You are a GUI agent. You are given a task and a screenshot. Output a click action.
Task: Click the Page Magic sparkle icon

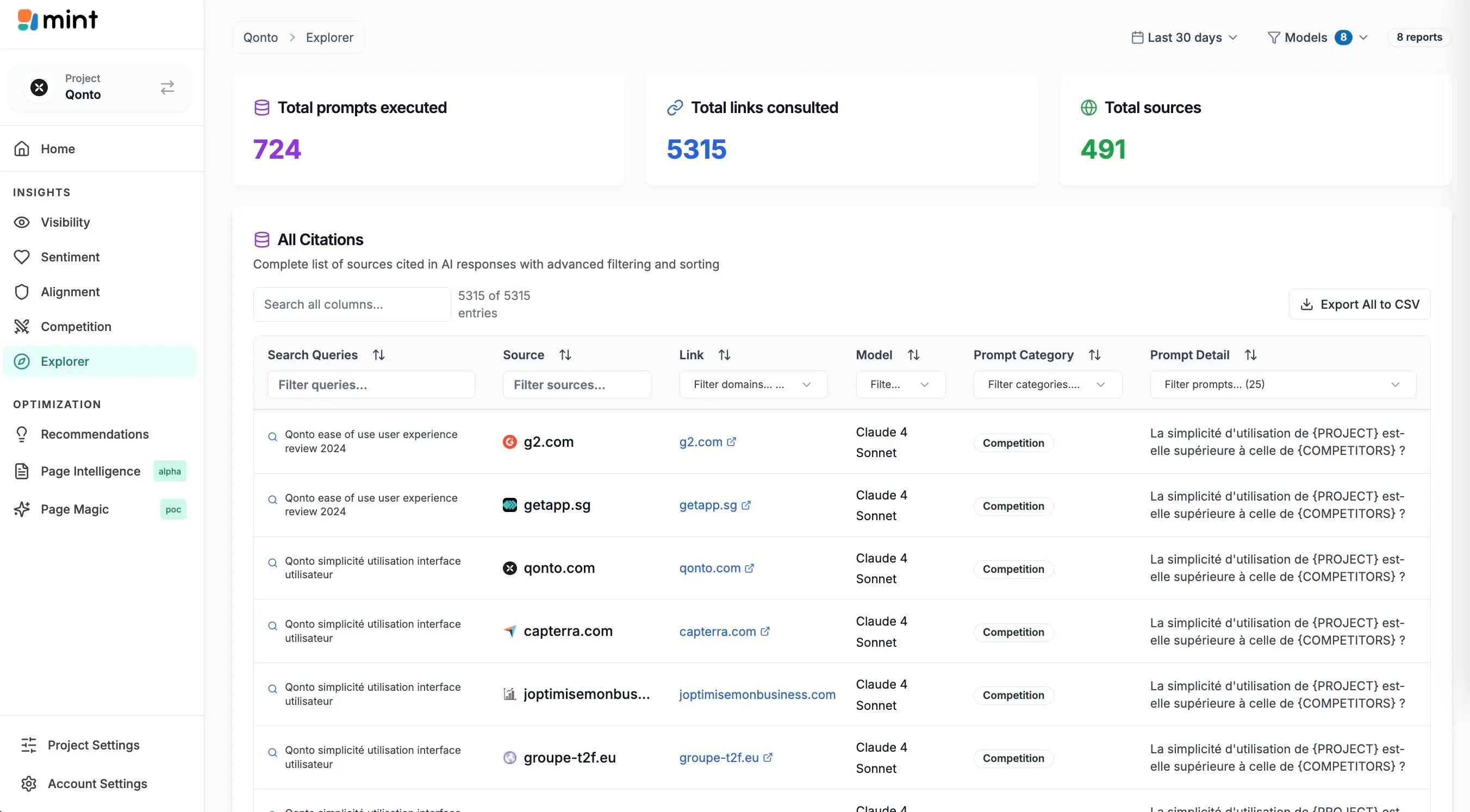pyautogui.click(x=22, y=509)
